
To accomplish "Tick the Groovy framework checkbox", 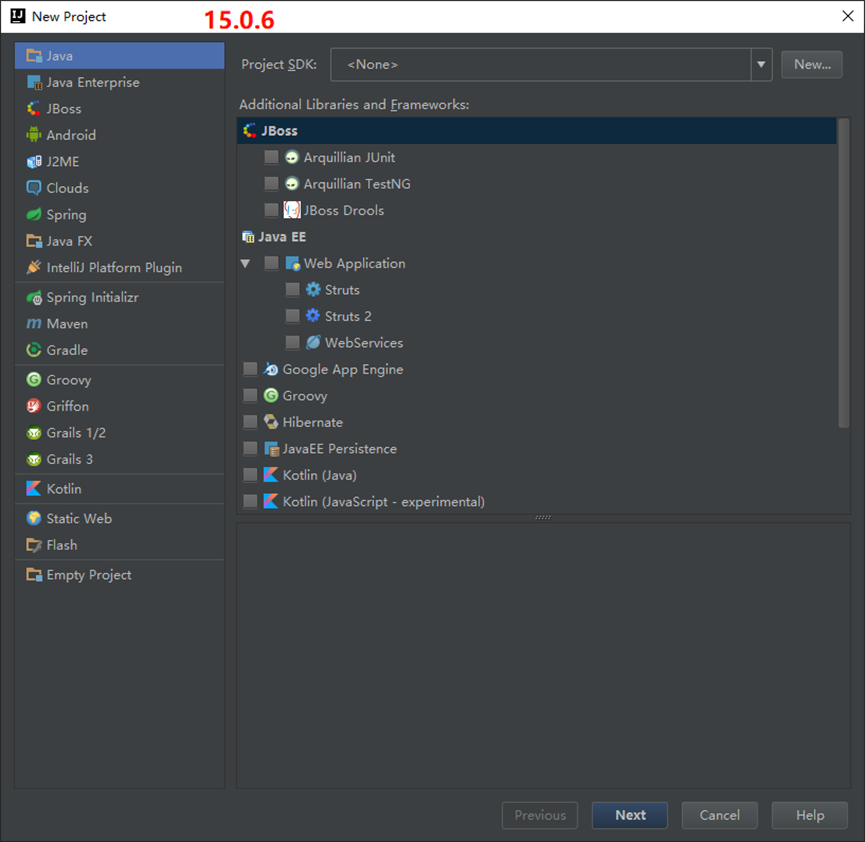I will [250, 396].
